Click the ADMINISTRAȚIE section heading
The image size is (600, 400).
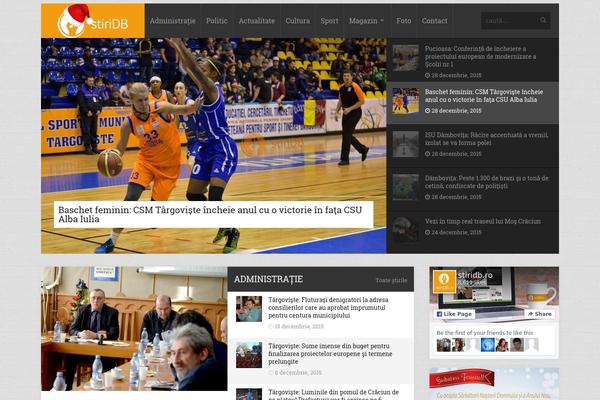[x=268, y=279]
